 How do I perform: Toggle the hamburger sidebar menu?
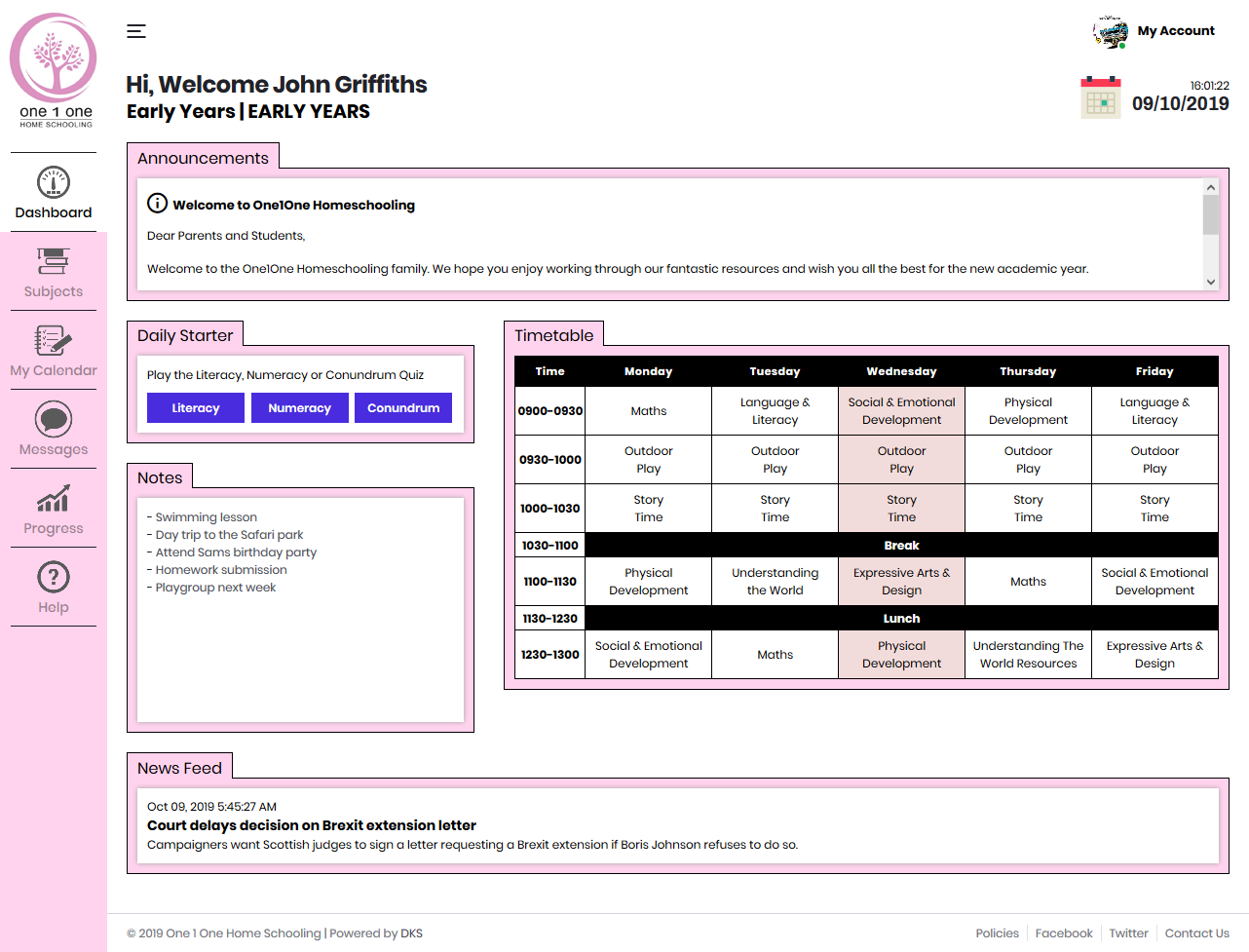[136, 31]
